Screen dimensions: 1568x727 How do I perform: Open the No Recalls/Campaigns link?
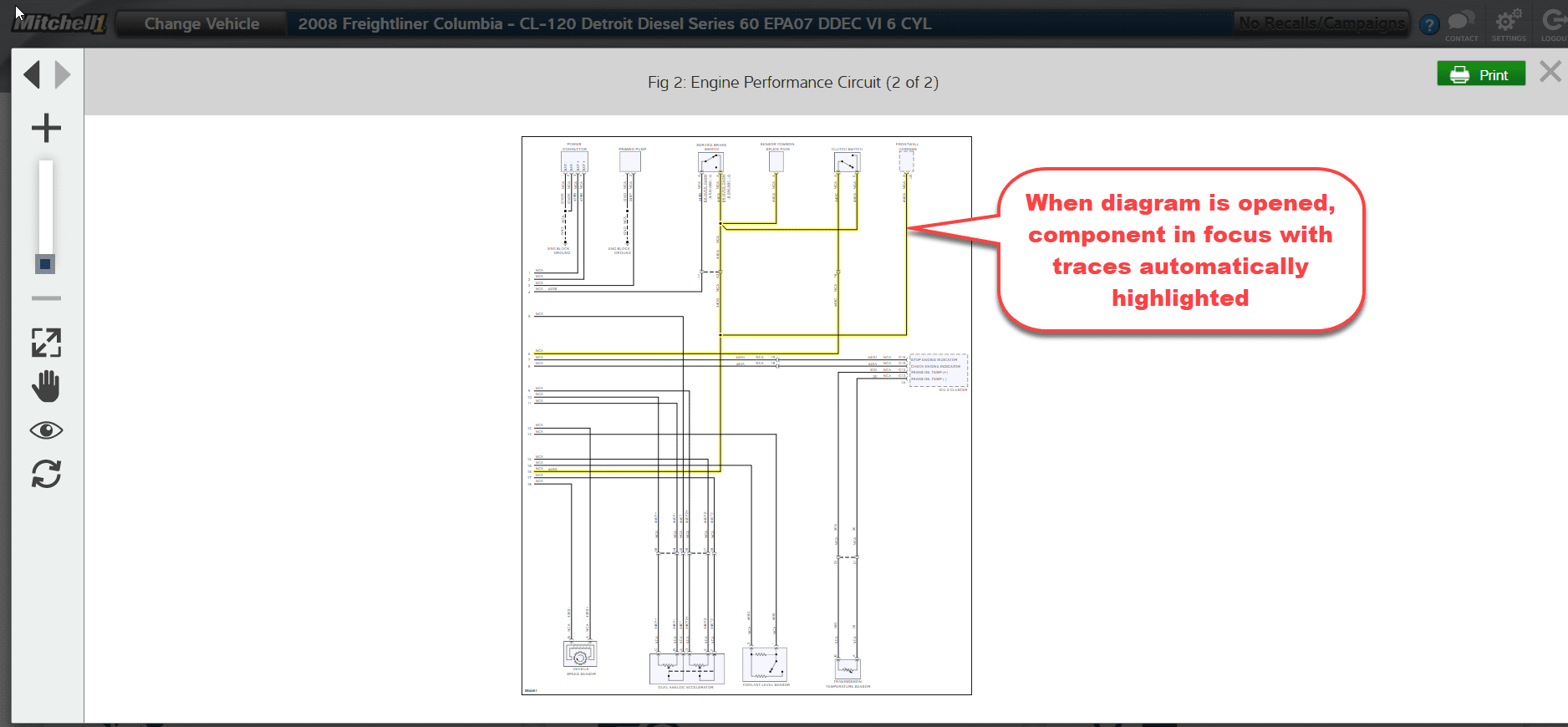tap(1321, 23)
